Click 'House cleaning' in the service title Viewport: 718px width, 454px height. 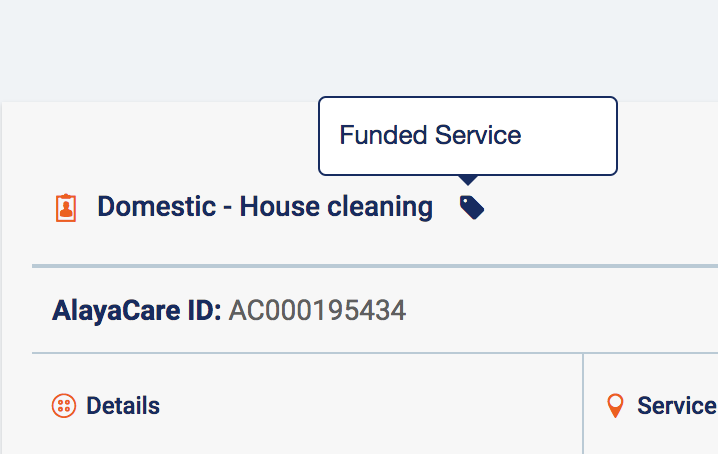coord(336,207)
